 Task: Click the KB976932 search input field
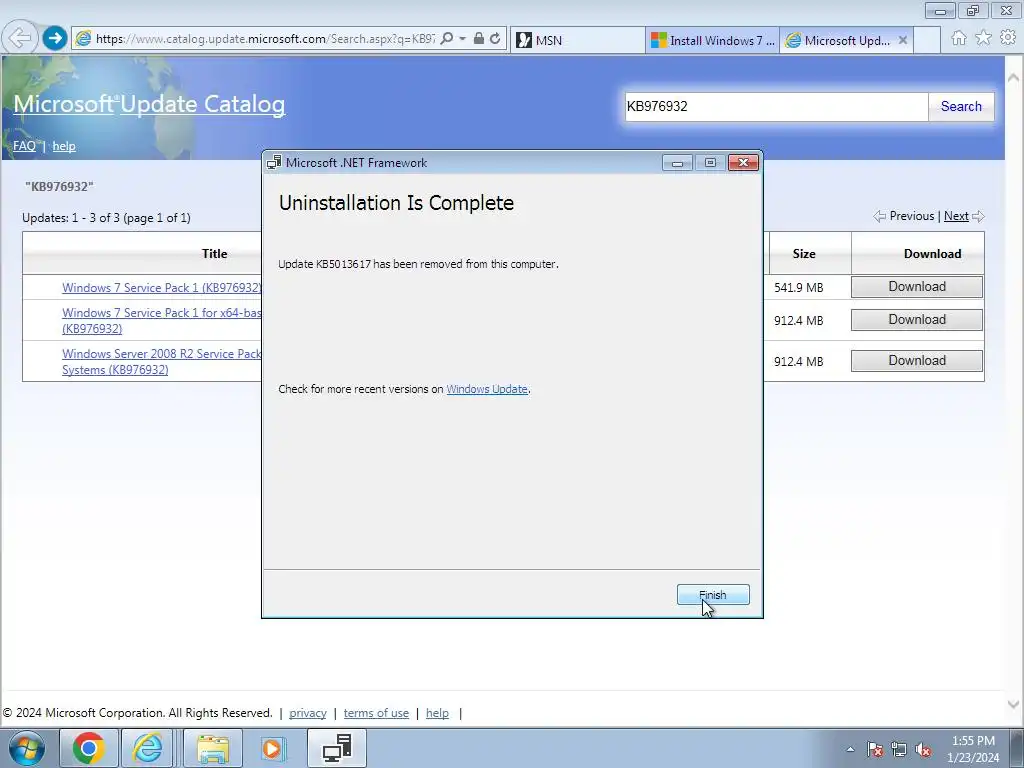click(776, 106)
